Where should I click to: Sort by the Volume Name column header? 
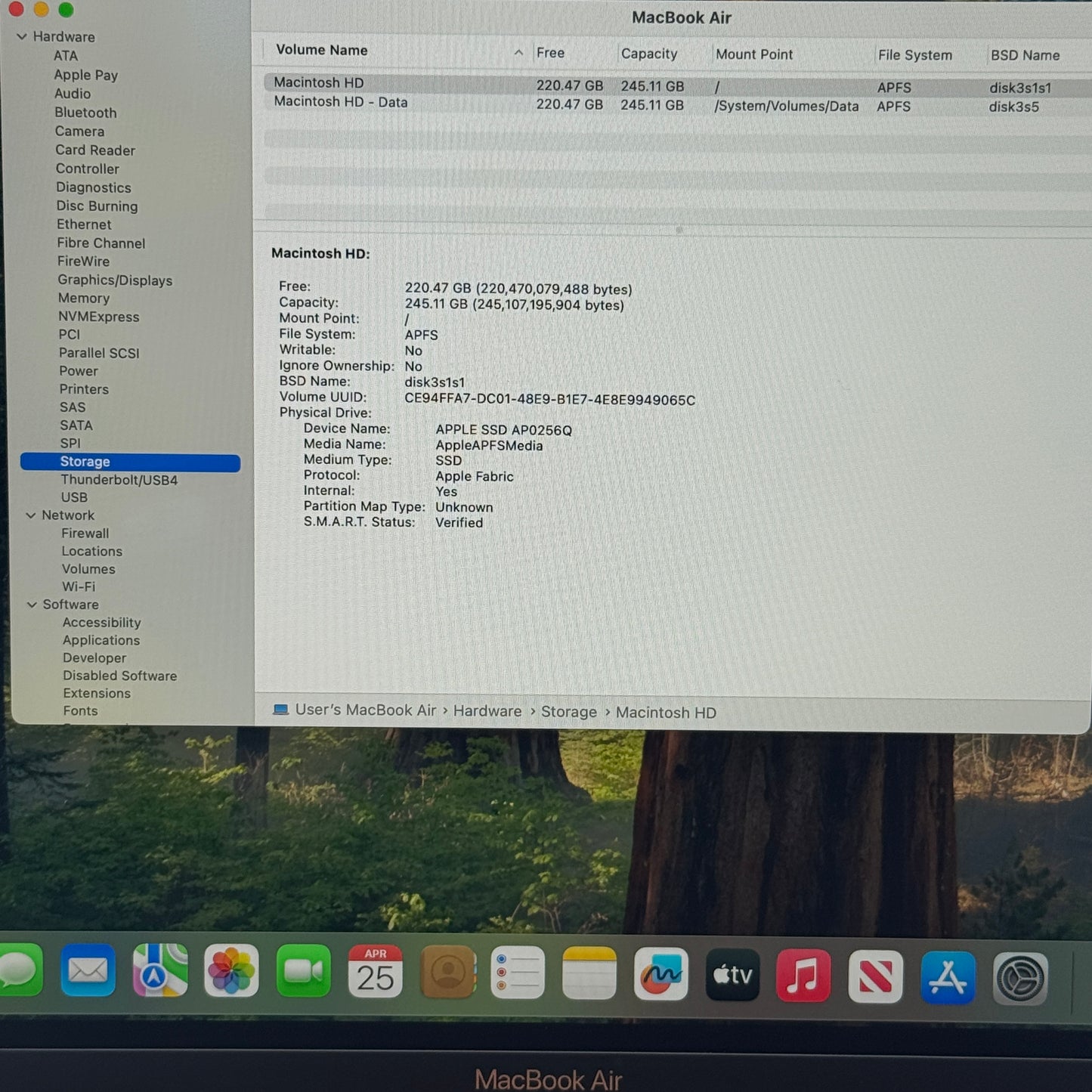click(x=322, y=51)
